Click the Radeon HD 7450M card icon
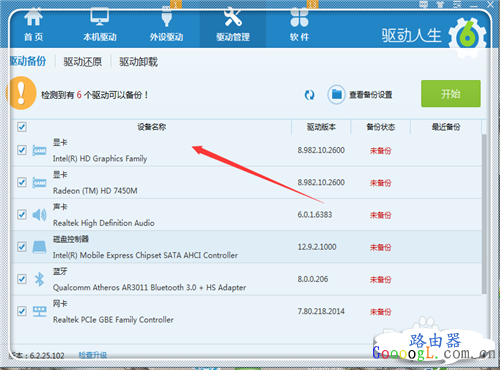Screen dimensions: 500x370 click(x=39, y=183)
